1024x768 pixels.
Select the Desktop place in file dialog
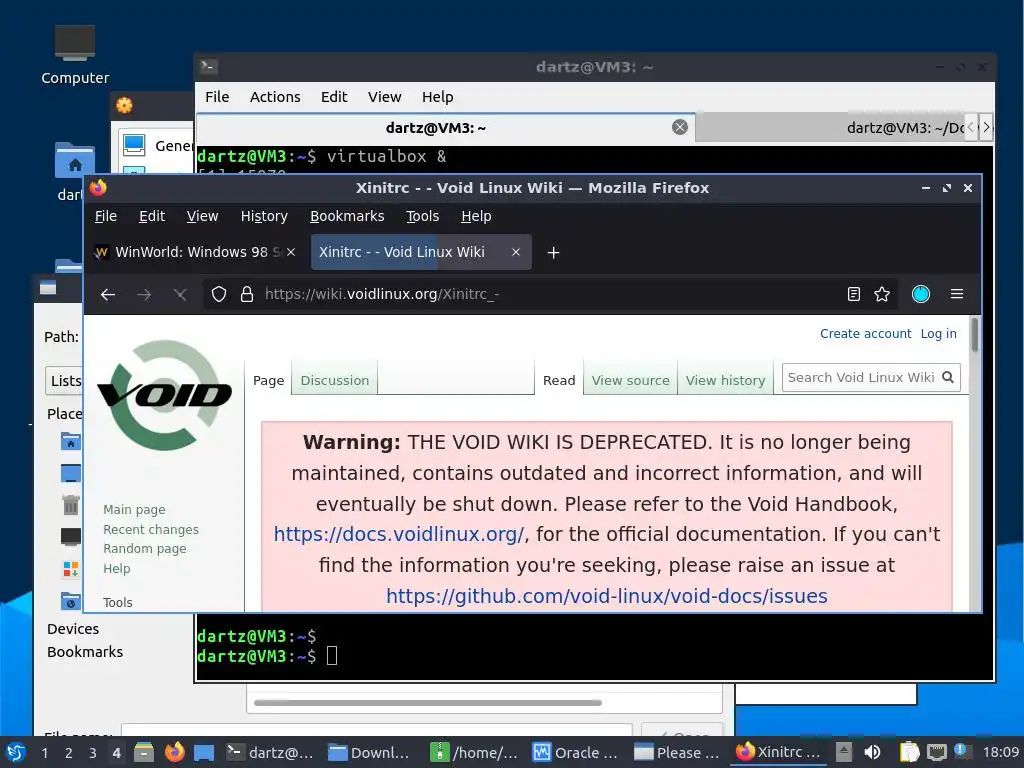click(x=71, y=473)
